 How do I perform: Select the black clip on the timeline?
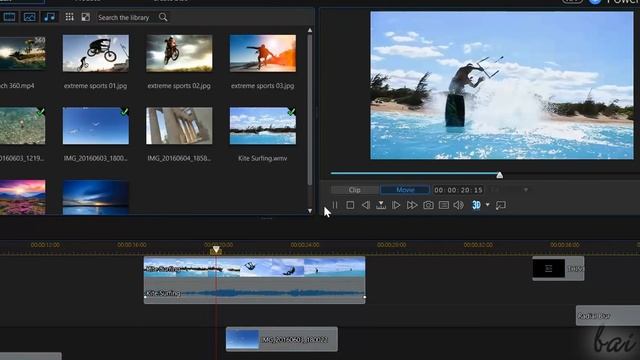click(558, 268)
